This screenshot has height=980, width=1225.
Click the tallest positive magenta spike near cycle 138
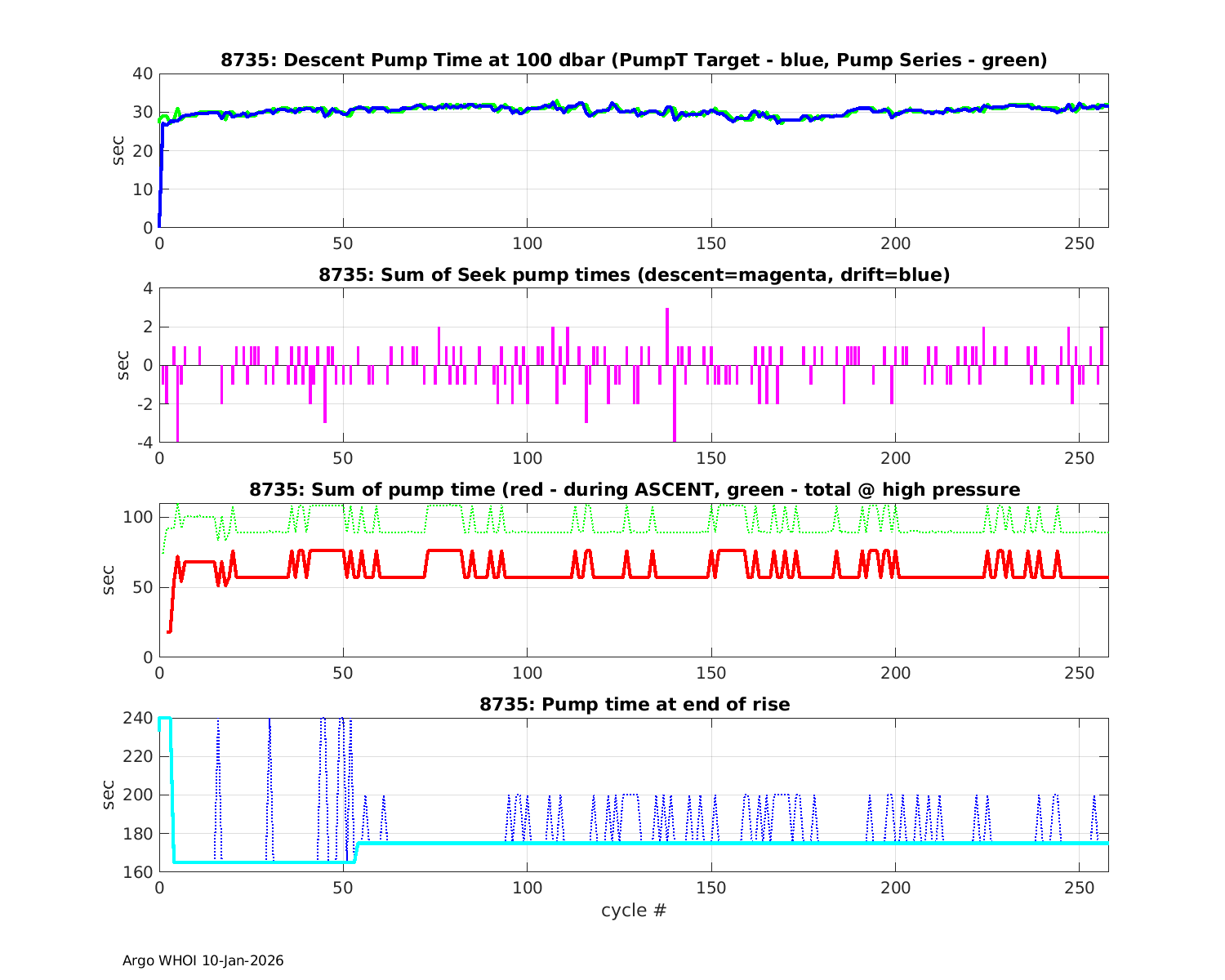[667, 310]
